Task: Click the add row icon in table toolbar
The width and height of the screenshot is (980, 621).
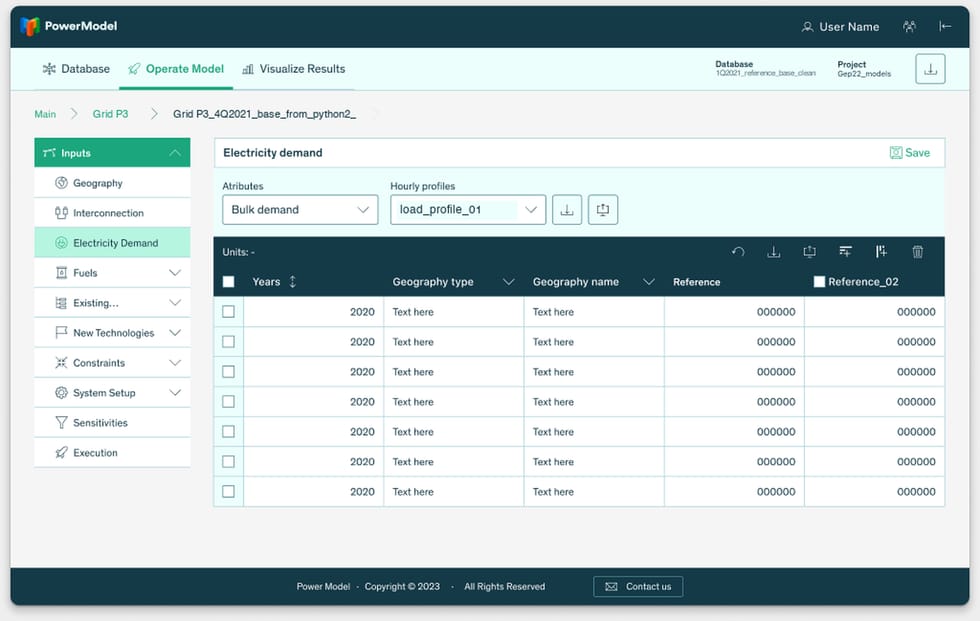Action: point(845,252)
